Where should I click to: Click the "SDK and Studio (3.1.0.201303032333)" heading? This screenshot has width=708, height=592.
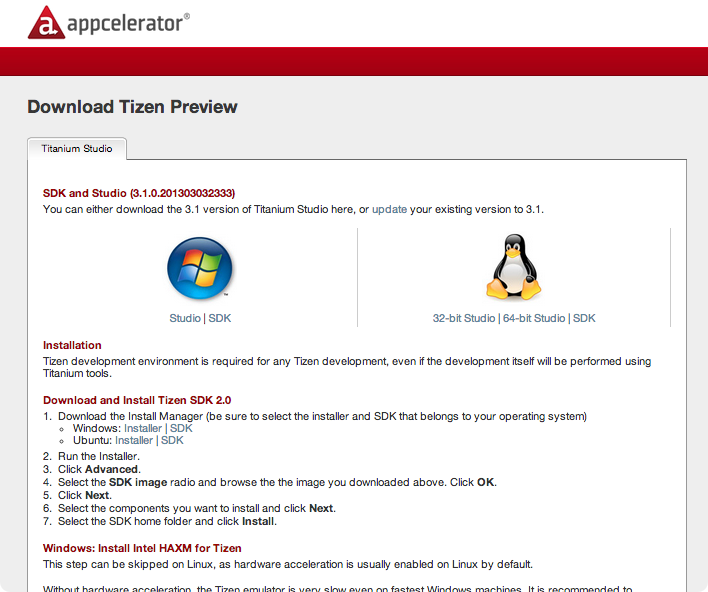click(x=139, y=193)
